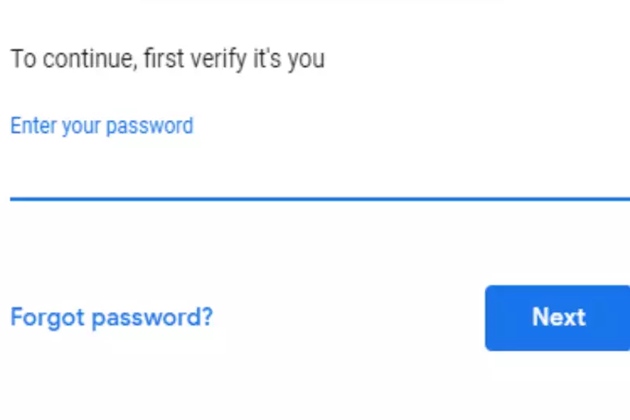
Task: Click the verification prompt heading
Action: tap(167, 58)
